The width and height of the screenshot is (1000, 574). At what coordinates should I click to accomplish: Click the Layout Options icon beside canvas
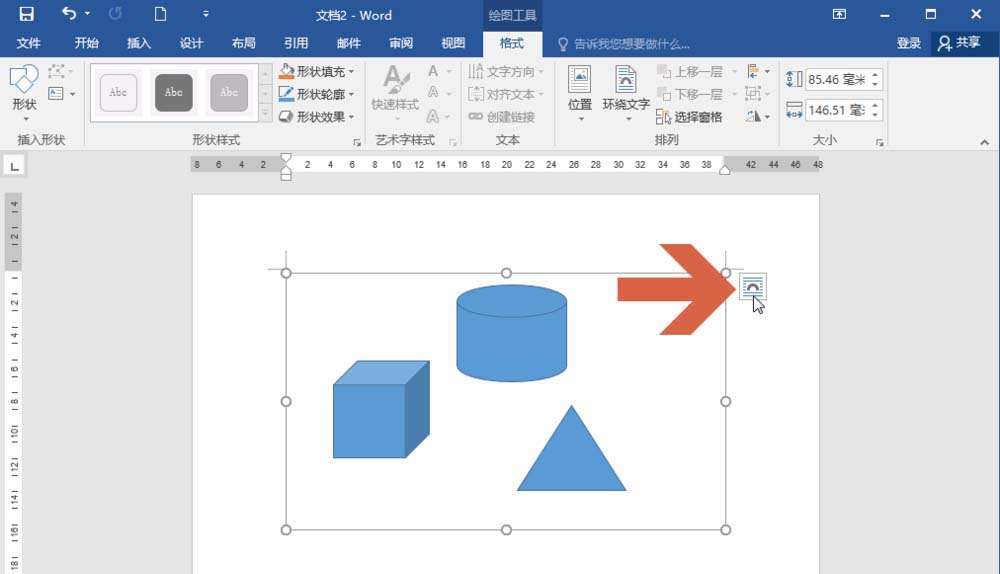point(753,287)
